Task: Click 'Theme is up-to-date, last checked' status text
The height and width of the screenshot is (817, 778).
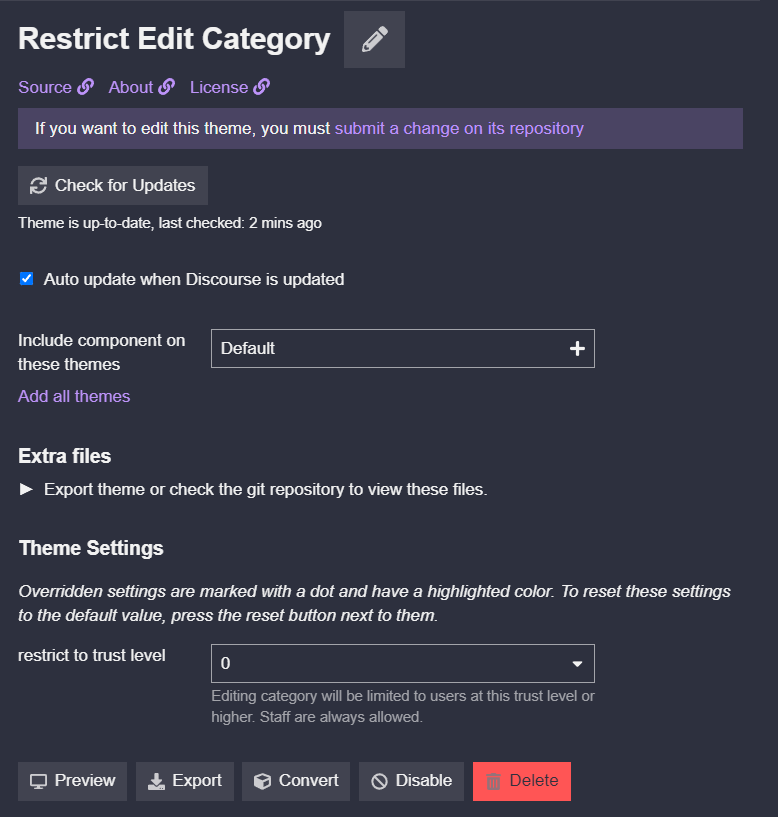Action: click(170, 223)
